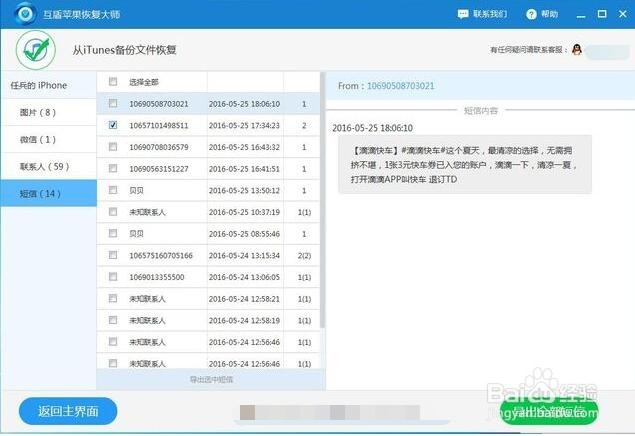Select the 图片 (8) category

(49, 112)
